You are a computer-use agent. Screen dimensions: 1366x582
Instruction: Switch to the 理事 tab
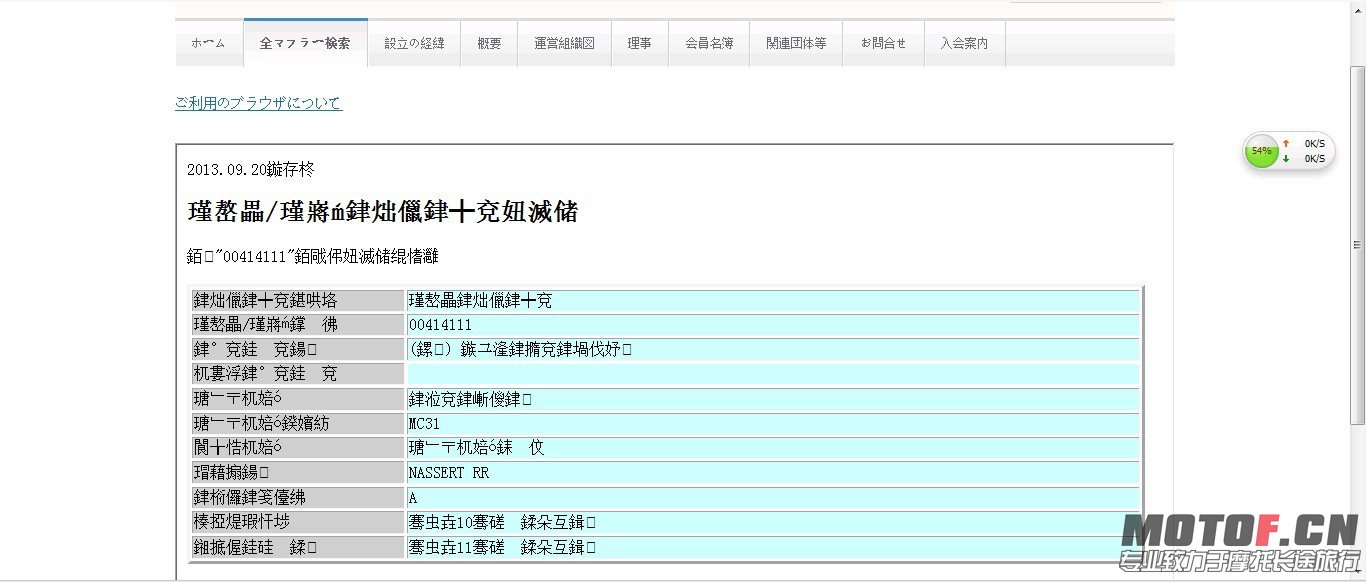click(640, 43)
